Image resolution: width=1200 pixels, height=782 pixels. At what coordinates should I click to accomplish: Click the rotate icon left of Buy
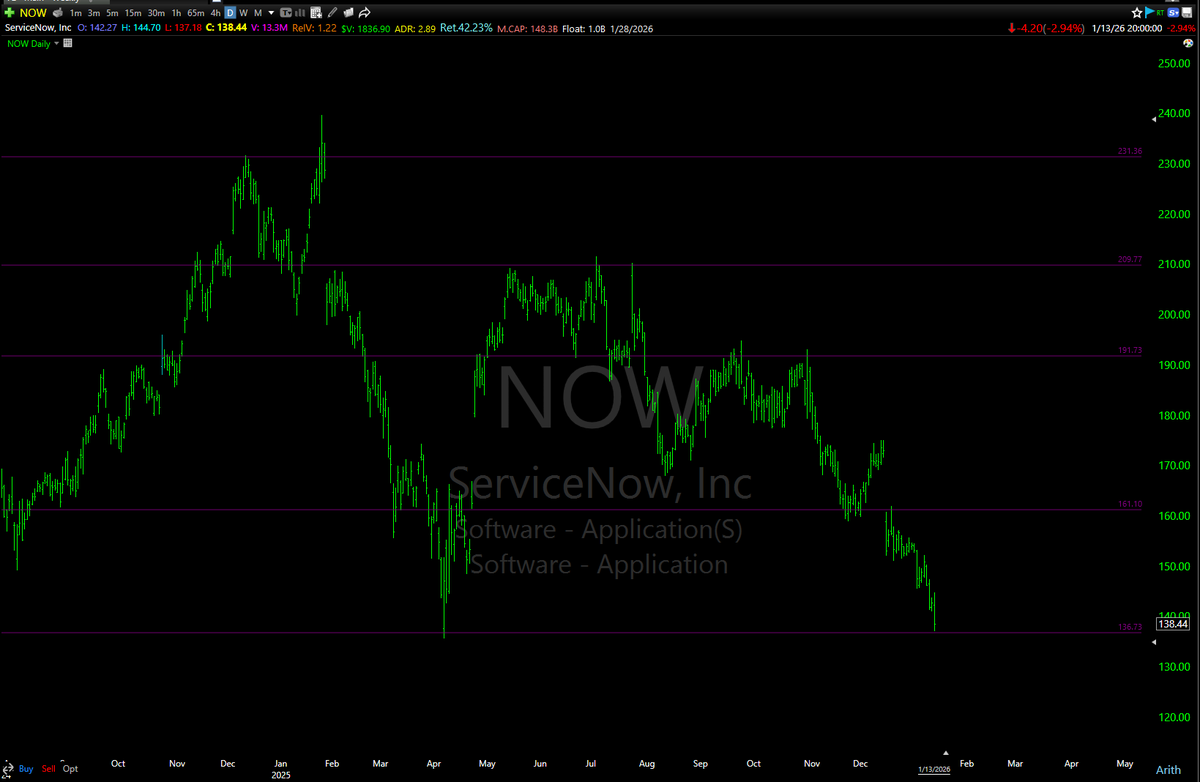click(x=8, y=769)
